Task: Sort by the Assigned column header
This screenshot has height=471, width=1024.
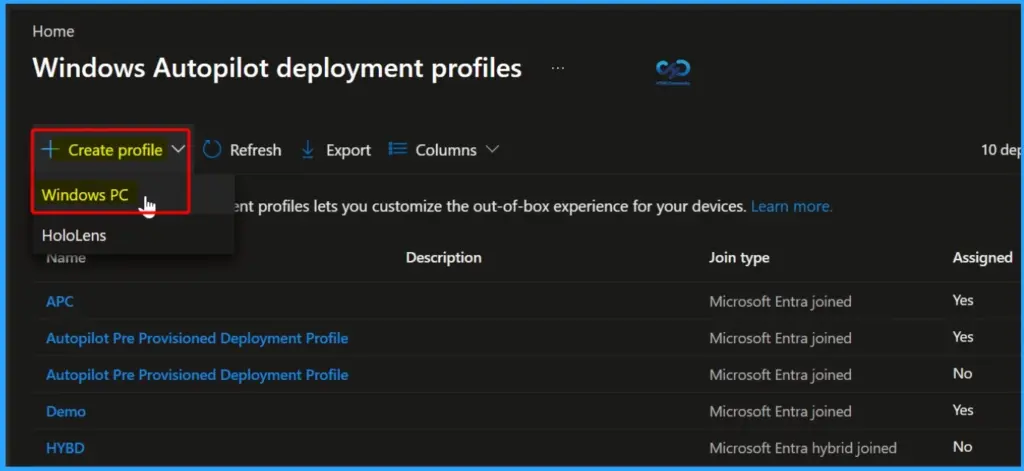Action: [x=983, y=258]
